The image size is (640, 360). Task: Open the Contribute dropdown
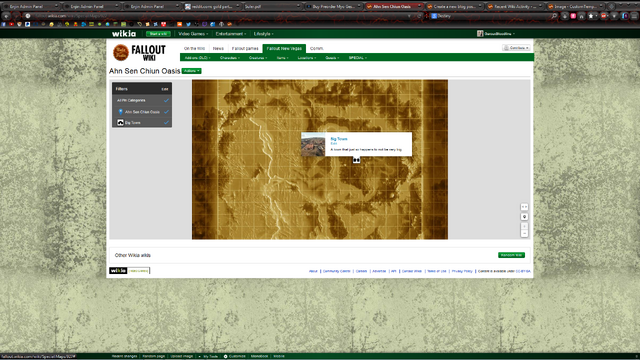coord(516,48)
